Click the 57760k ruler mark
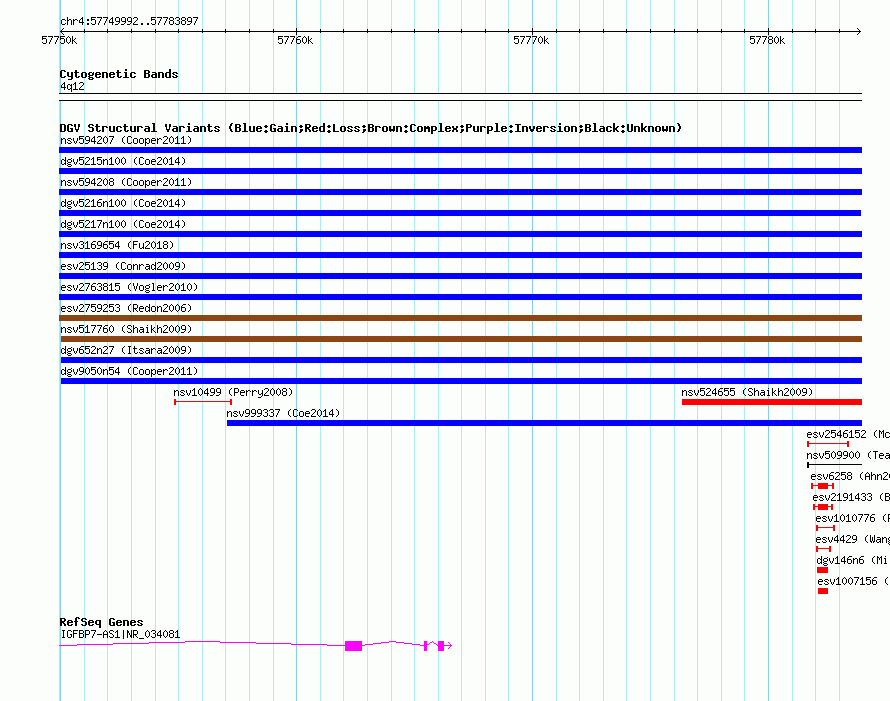890x701 pixels. point(295,40)
